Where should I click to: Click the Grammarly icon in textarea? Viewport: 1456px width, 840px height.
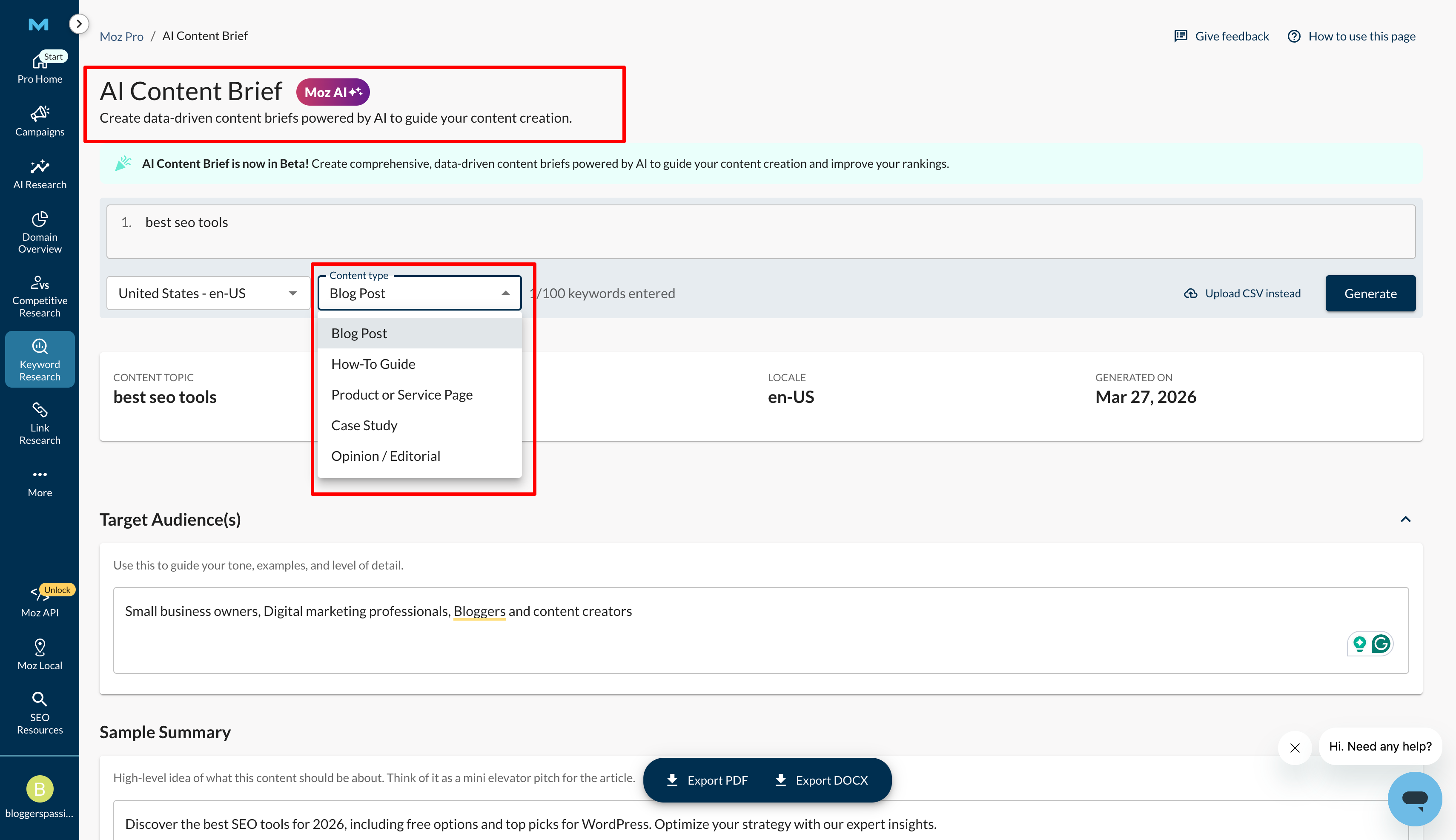click(1381, 643)
